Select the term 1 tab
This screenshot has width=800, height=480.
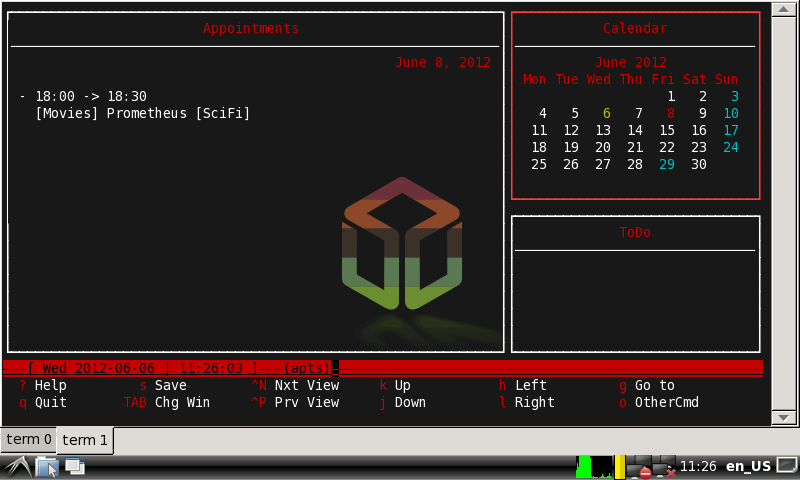(85, 440)
